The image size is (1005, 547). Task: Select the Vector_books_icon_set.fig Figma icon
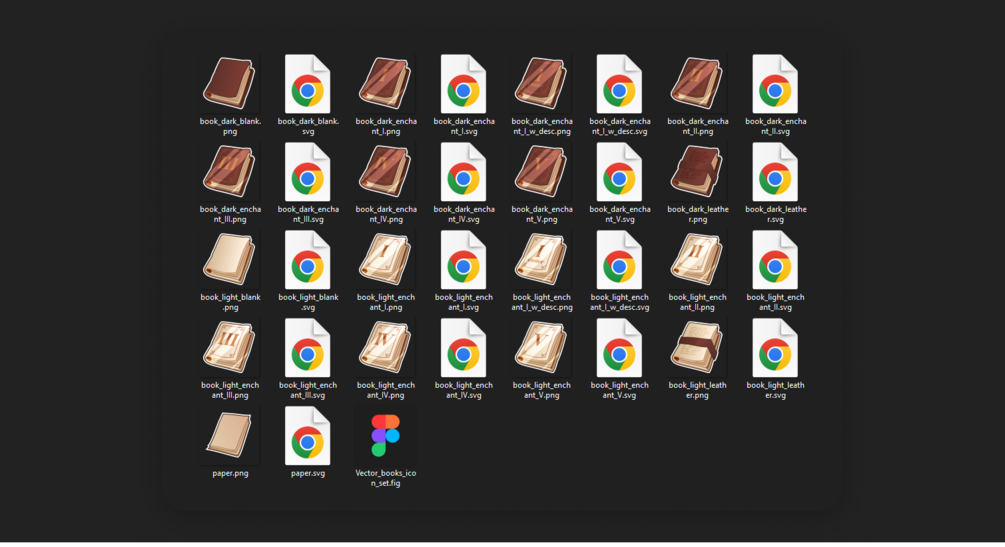point(386,435)
